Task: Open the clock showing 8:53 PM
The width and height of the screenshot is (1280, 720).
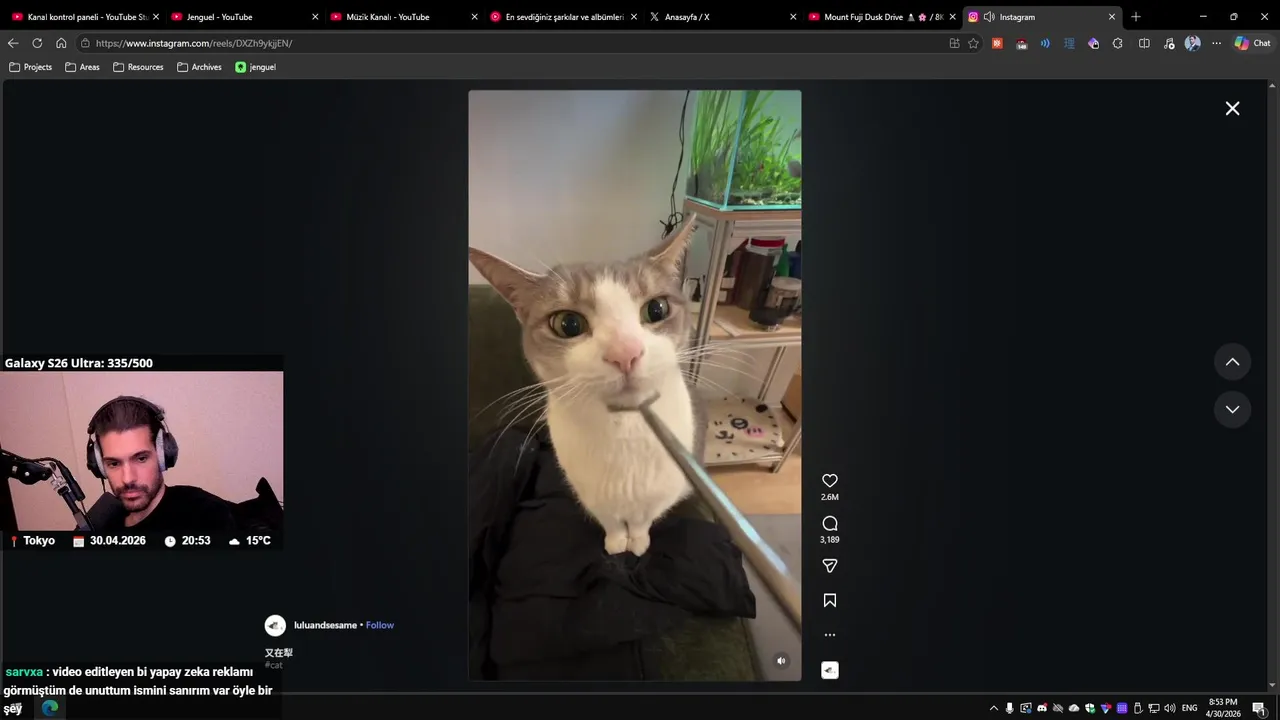Action: click(x=1223, y=708)
